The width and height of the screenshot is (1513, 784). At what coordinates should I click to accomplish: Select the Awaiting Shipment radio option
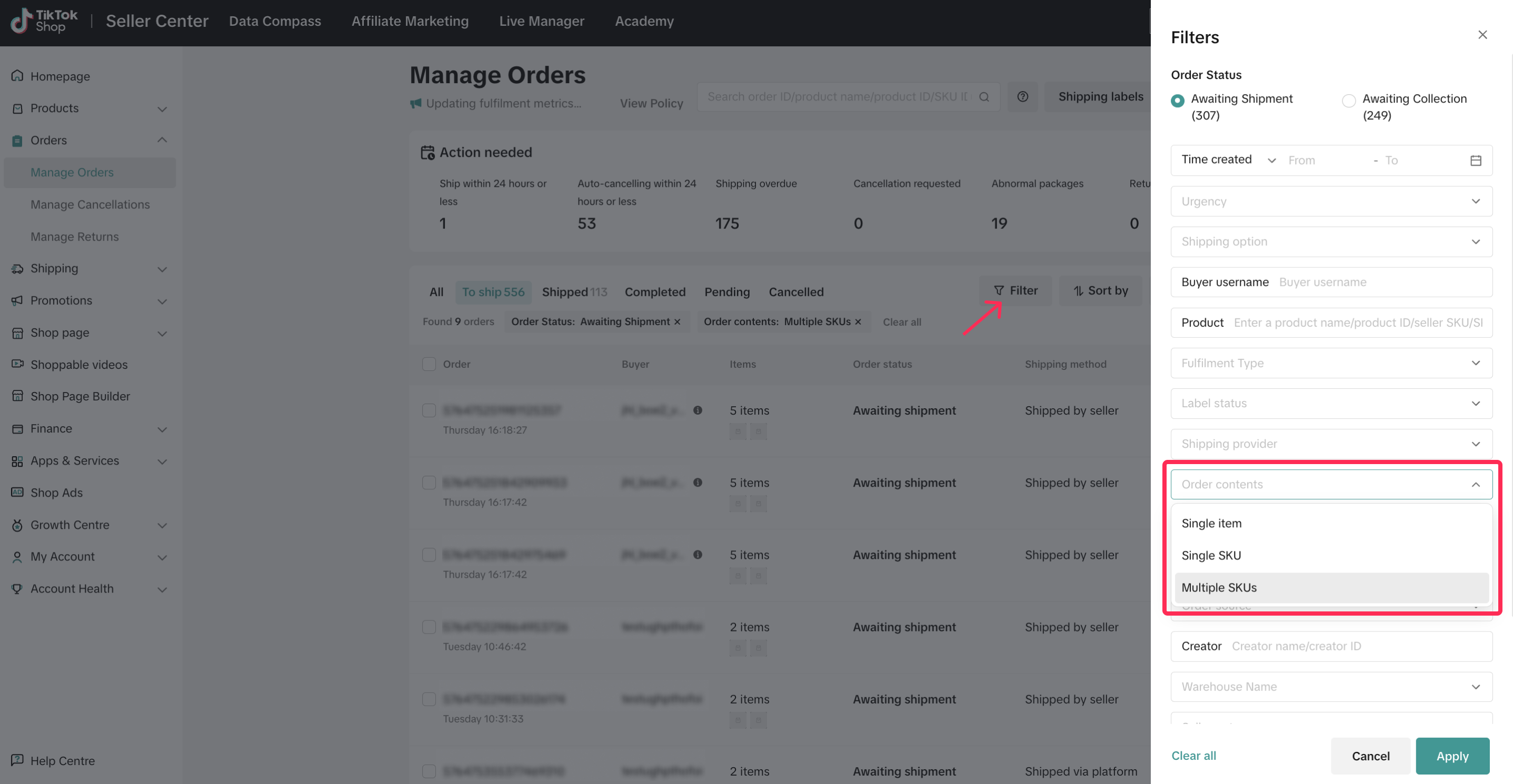(x=1177, y=100)
